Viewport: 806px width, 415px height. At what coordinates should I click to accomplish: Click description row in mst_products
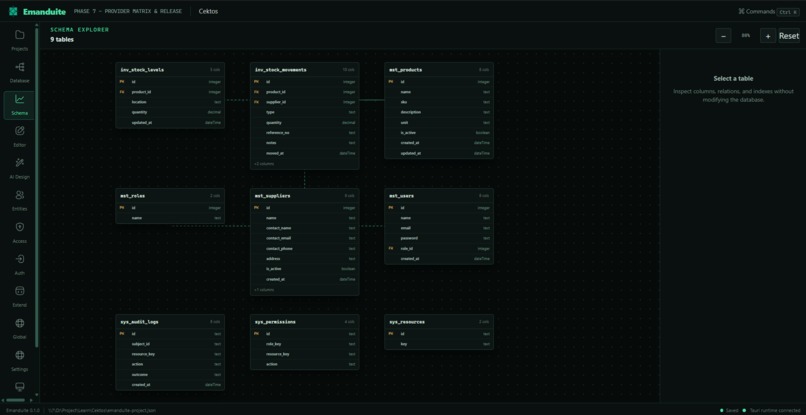point(439,112)
